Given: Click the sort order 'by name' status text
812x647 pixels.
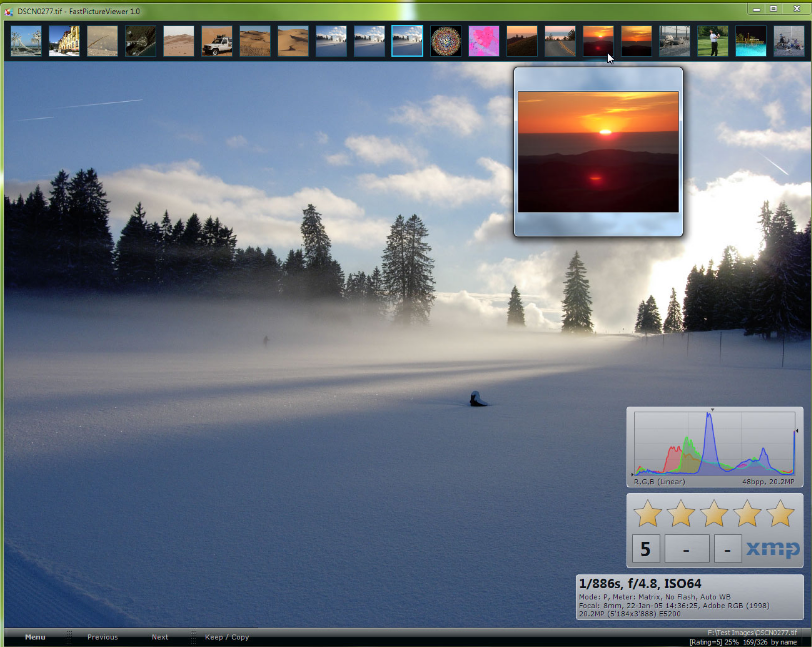Looking at the screenshot, I should (783, 642).
